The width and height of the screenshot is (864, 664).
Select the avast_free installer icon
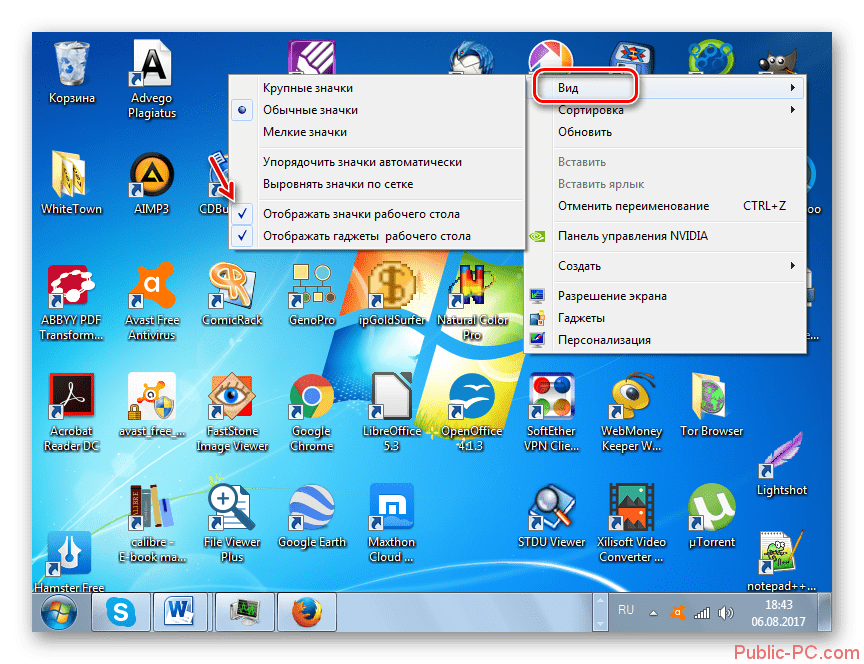click(x=152, y=406)
